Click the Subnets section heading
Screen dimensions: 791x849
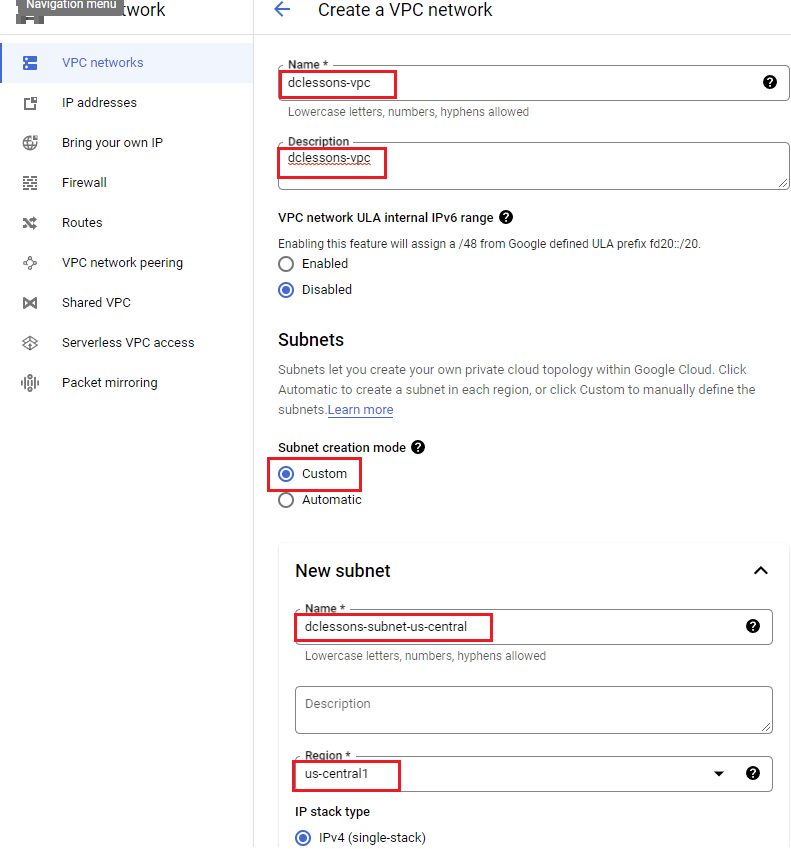311,340
